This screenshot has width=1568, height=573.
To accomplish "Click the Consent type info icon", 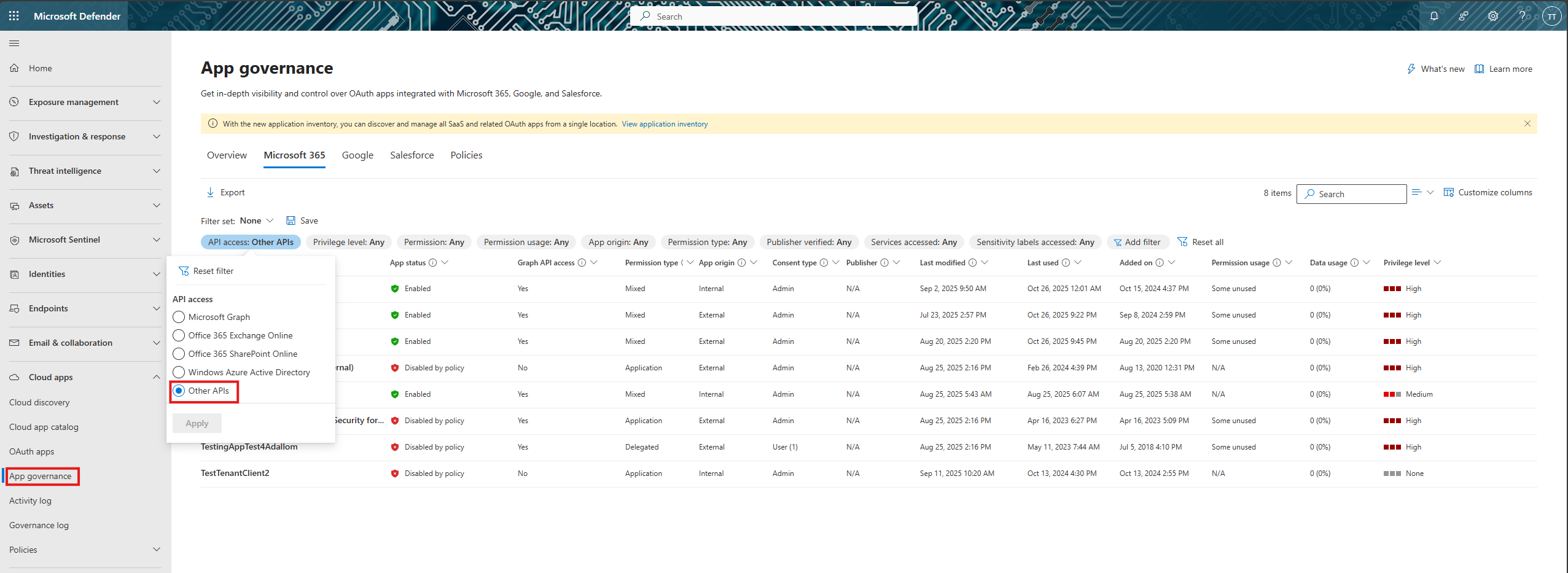I will (x=824, y=263).
